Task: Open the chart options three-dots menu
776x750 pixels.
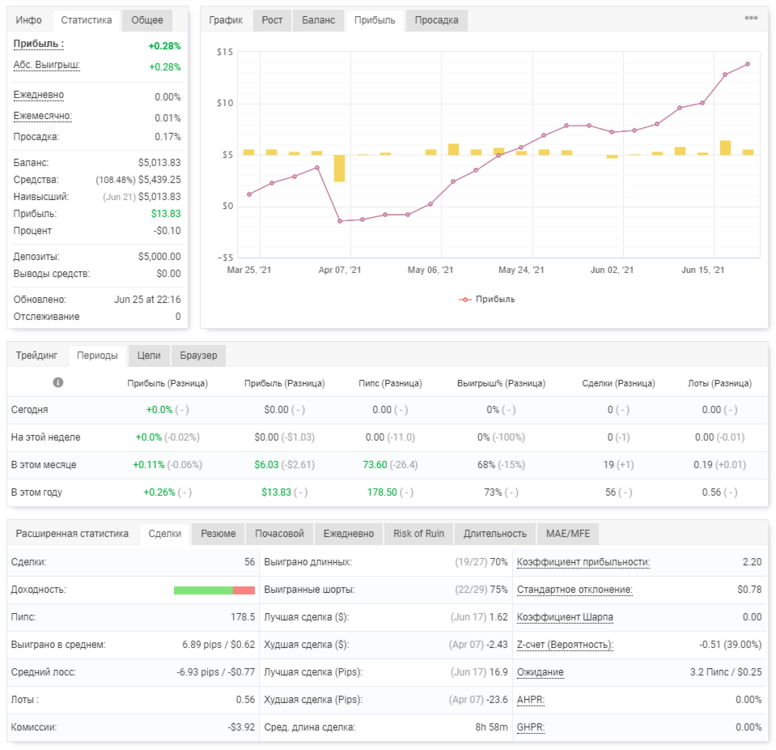Action: click(x=751, y=18)
